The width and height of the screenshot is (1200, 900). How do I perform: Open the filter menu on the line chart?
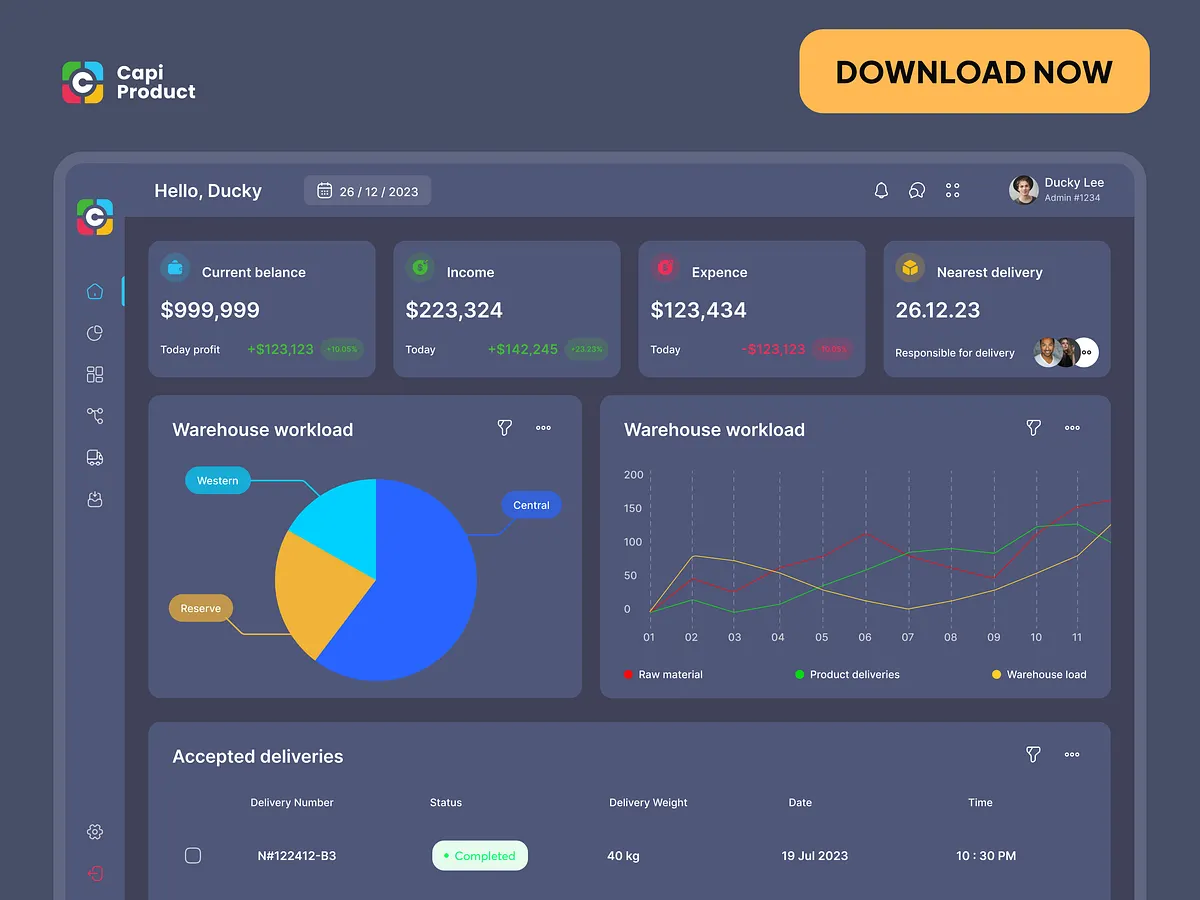1033,428
